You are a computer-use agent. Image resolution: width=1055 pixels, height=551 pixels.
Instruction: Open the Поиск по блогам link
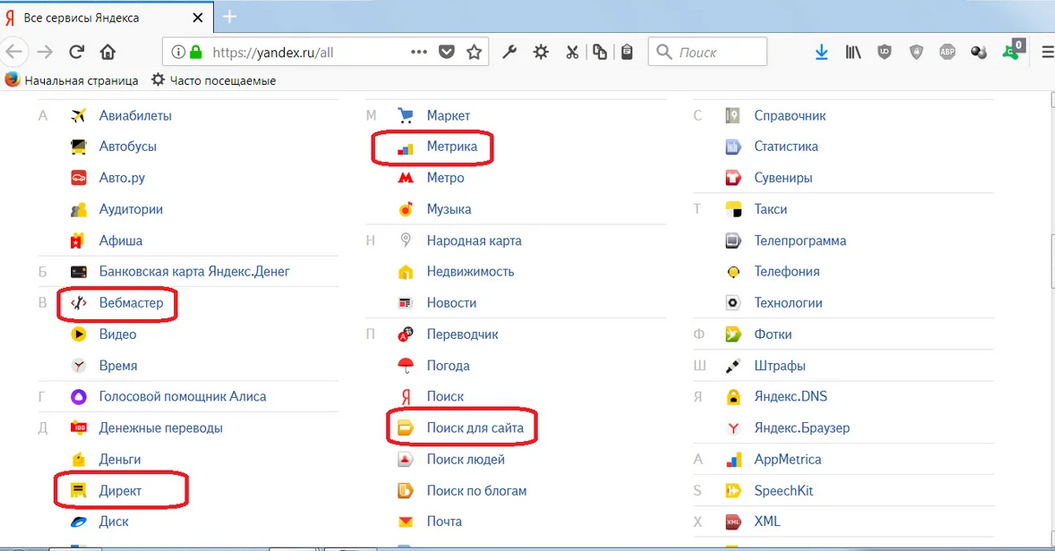pos(477,490)
